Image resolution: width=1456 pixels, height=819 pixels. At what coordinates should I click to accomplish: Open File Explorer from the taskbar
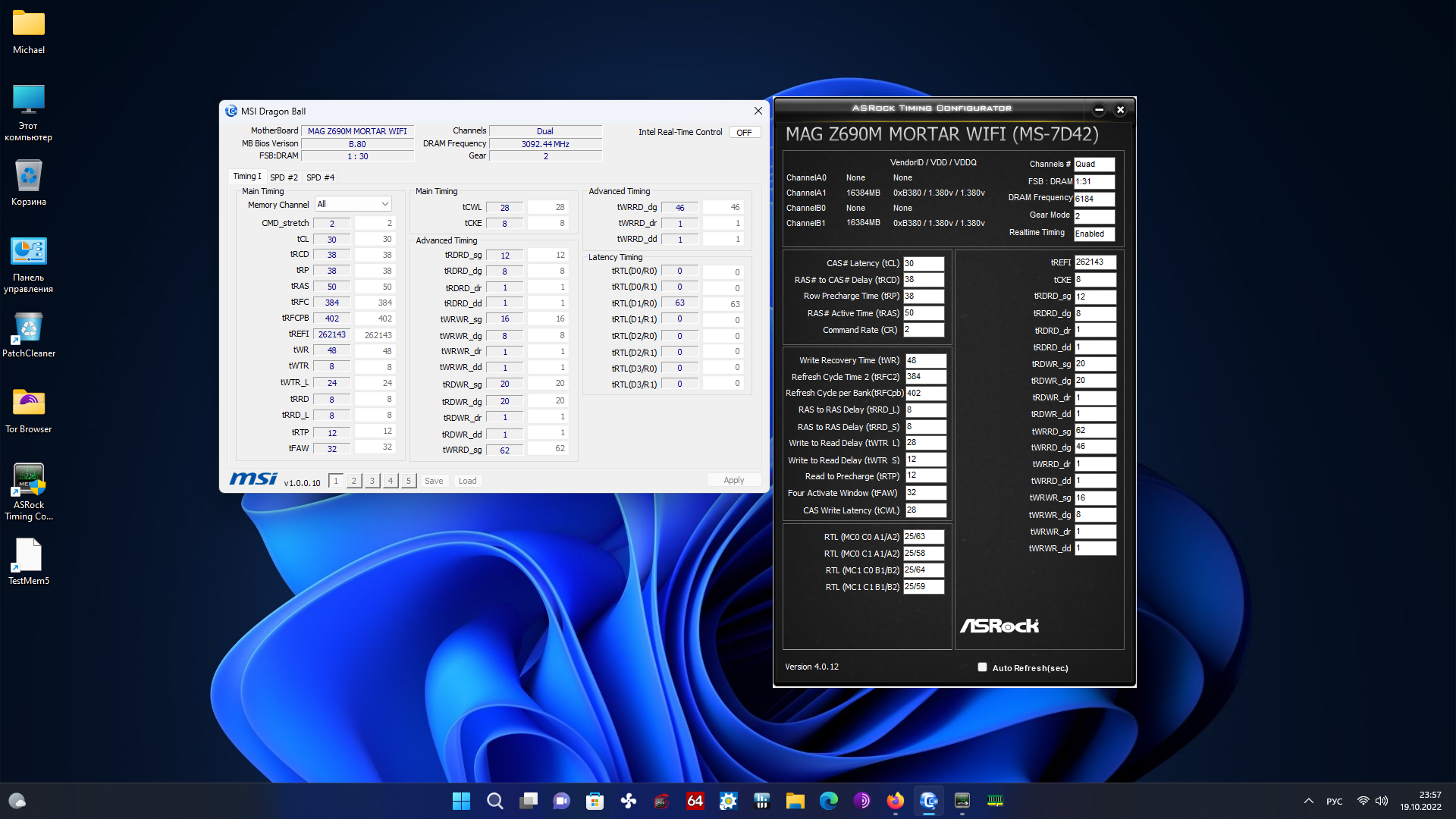(x=795, y=801)
